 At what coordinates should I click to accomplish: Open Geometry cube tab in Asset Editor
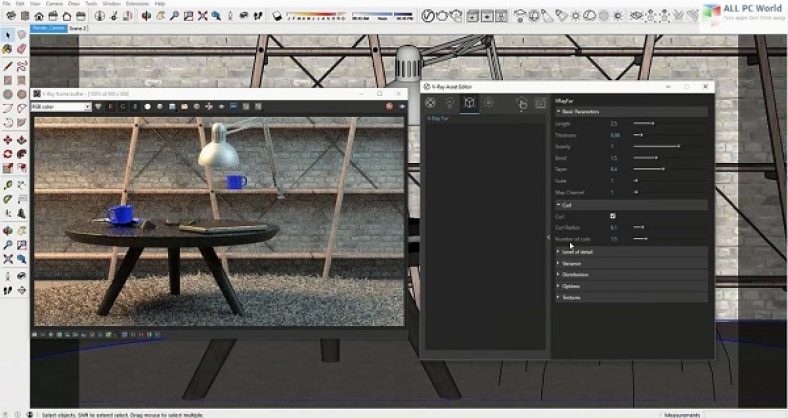[x=469, y=103]
